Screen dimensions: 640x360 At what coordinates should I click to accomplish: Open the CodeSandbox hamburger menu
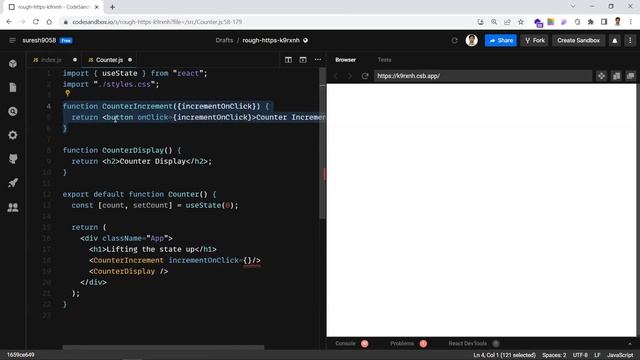point(12,40)
